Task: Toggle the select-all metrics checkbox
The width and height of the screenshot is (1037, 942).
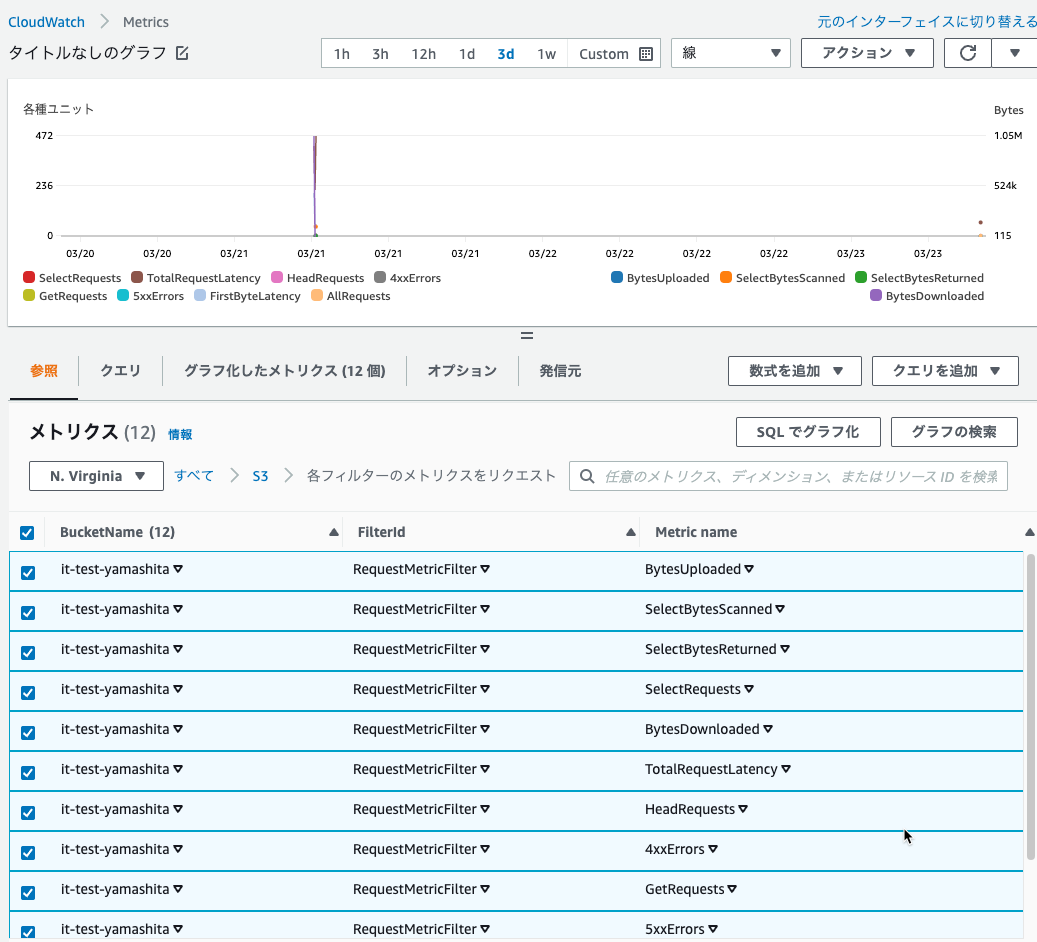Action: (27, 533)
